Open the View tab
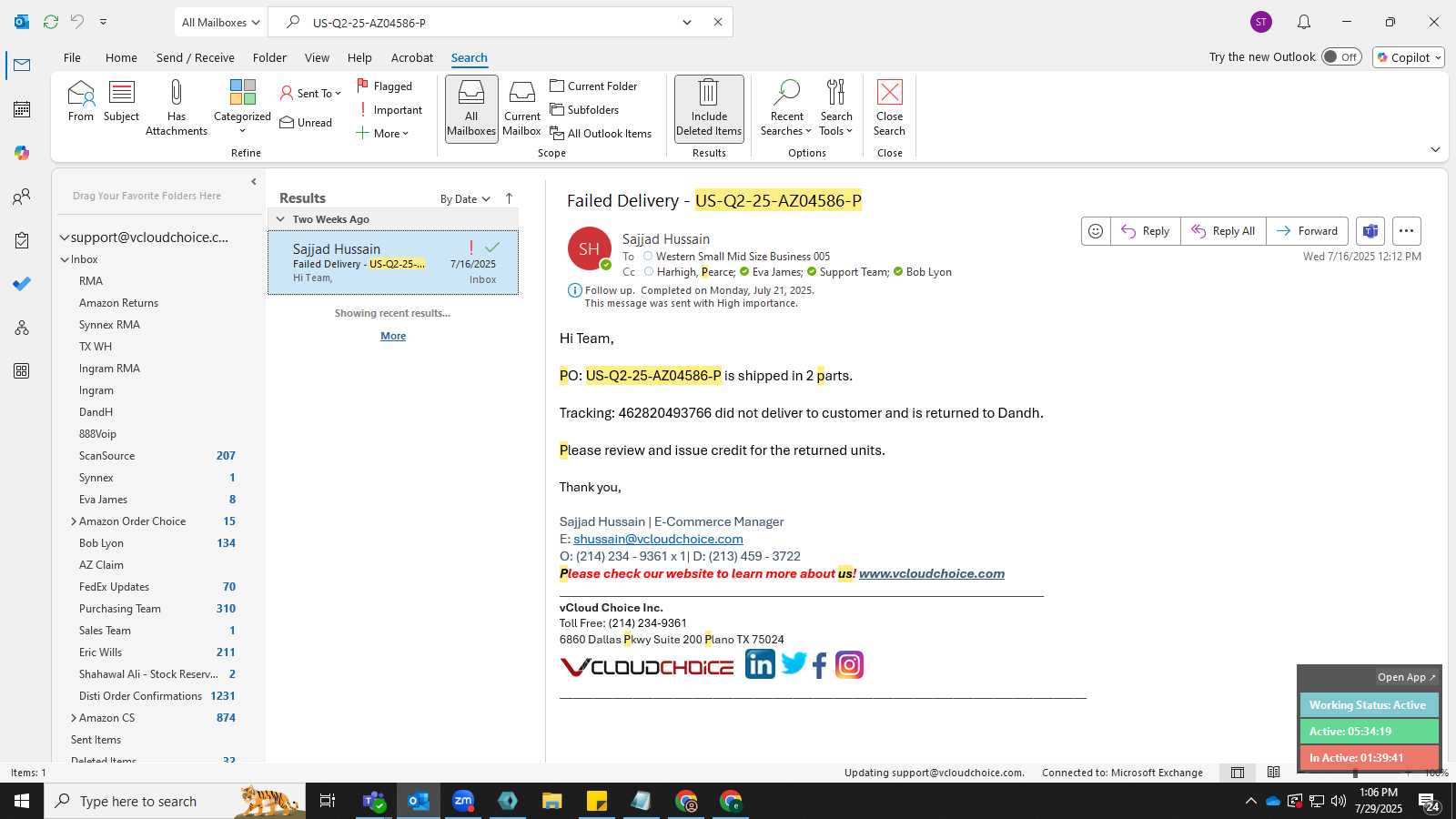 (x=317, y=57)
